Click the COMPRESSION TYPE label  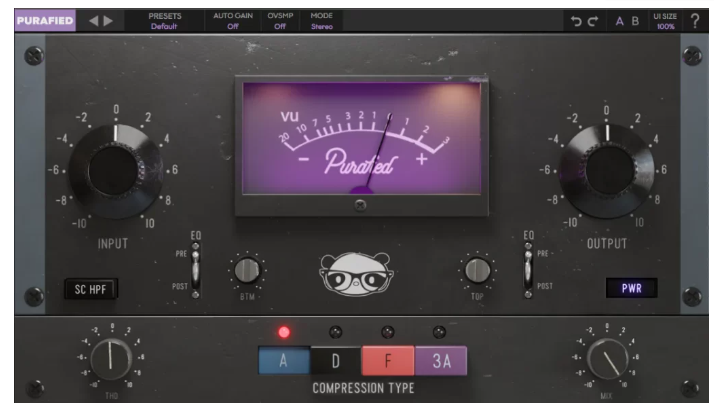pos(363,388)
